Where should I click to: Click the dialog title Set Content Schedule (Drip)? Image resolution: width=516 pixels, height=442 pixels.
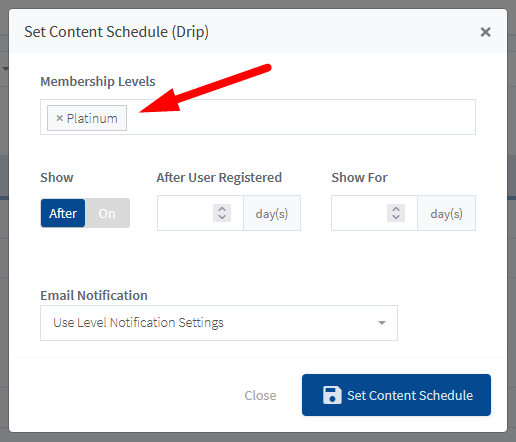[116, 32]
